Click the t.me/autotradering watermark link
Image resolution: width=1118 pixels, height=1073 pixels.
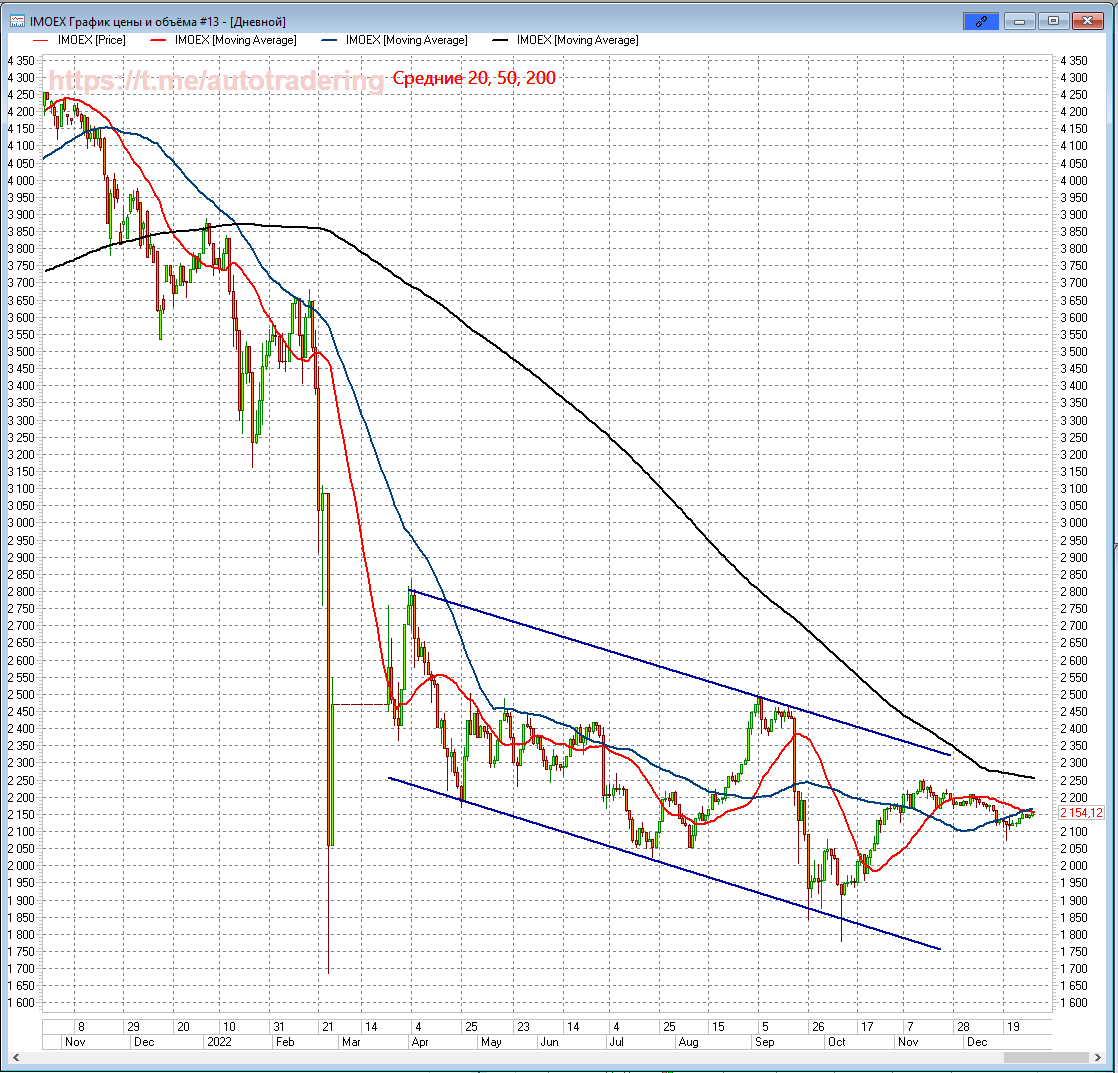pos(216,81)
